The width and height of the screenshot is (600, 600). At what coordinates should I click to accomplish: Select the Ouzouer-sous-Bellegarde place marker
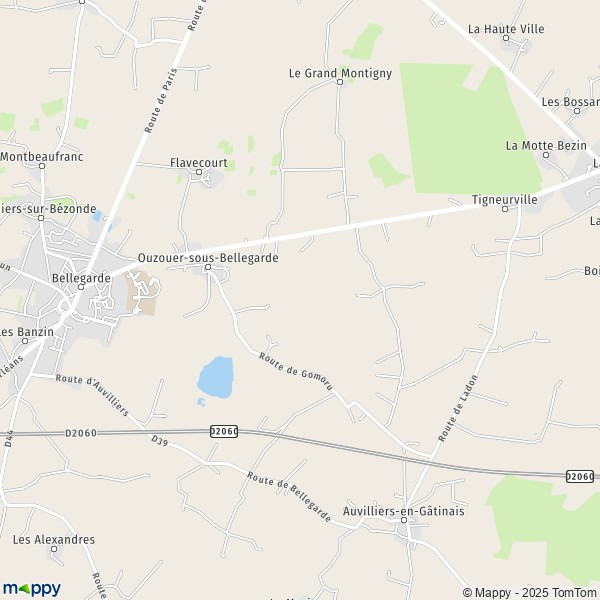point(208,267)
